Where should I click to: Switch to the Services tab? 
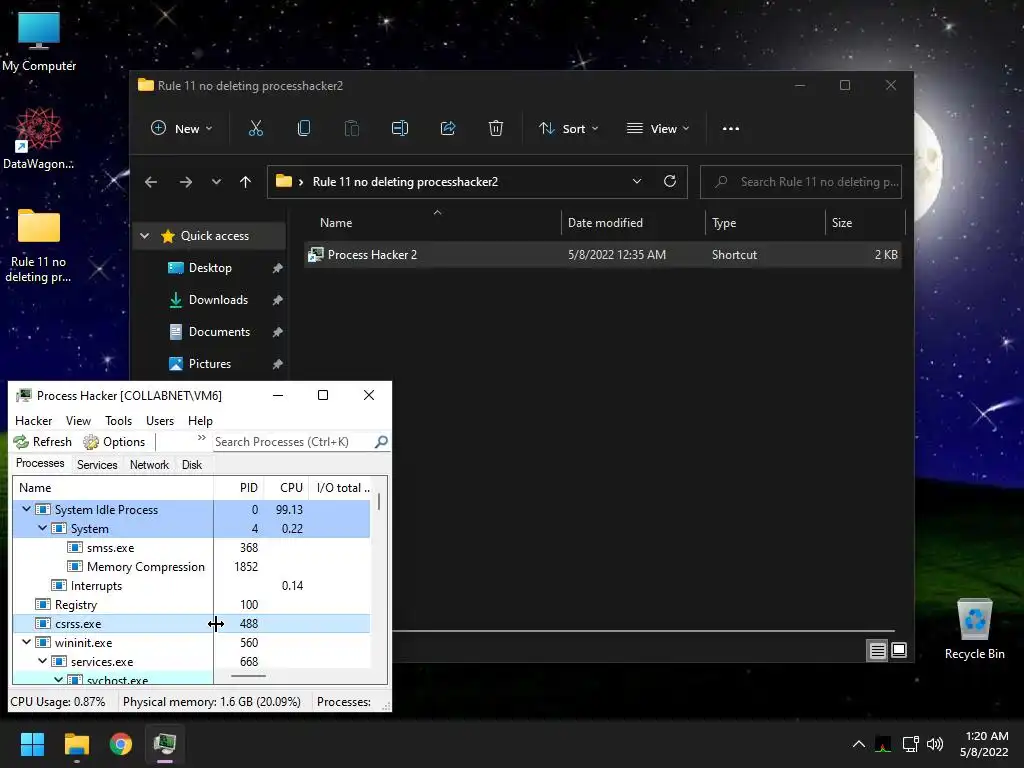(97, 465)
